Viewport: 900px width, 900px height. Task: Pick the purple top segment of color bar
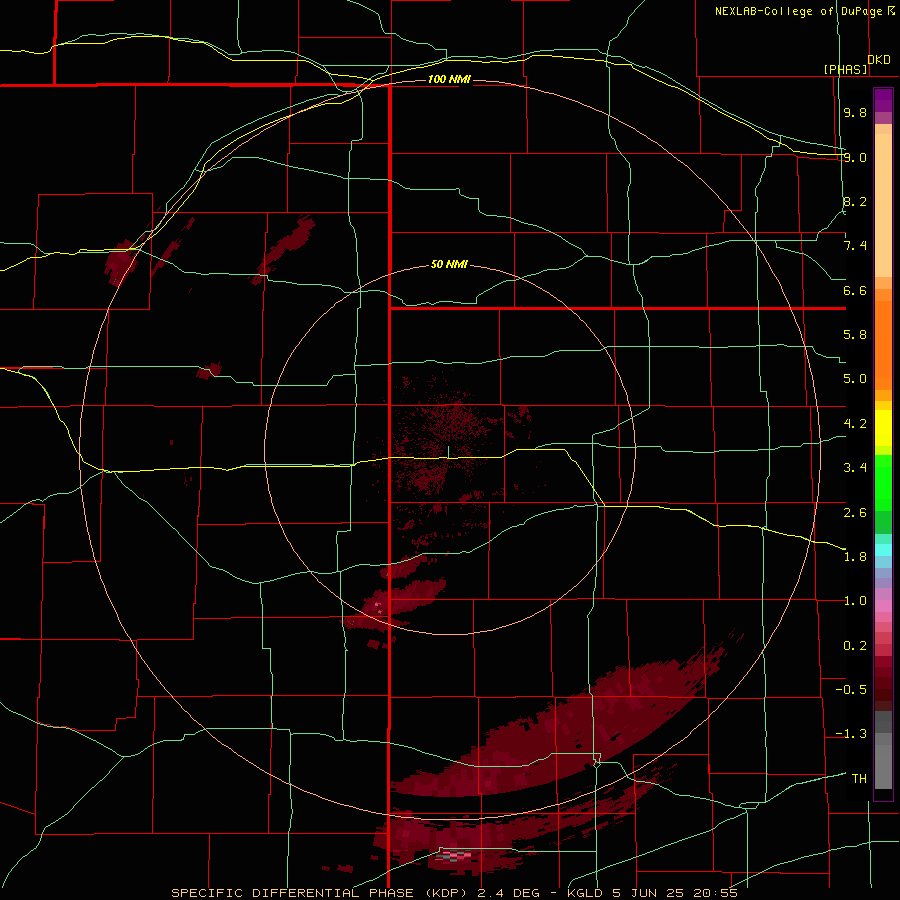(x=883, y=100)
